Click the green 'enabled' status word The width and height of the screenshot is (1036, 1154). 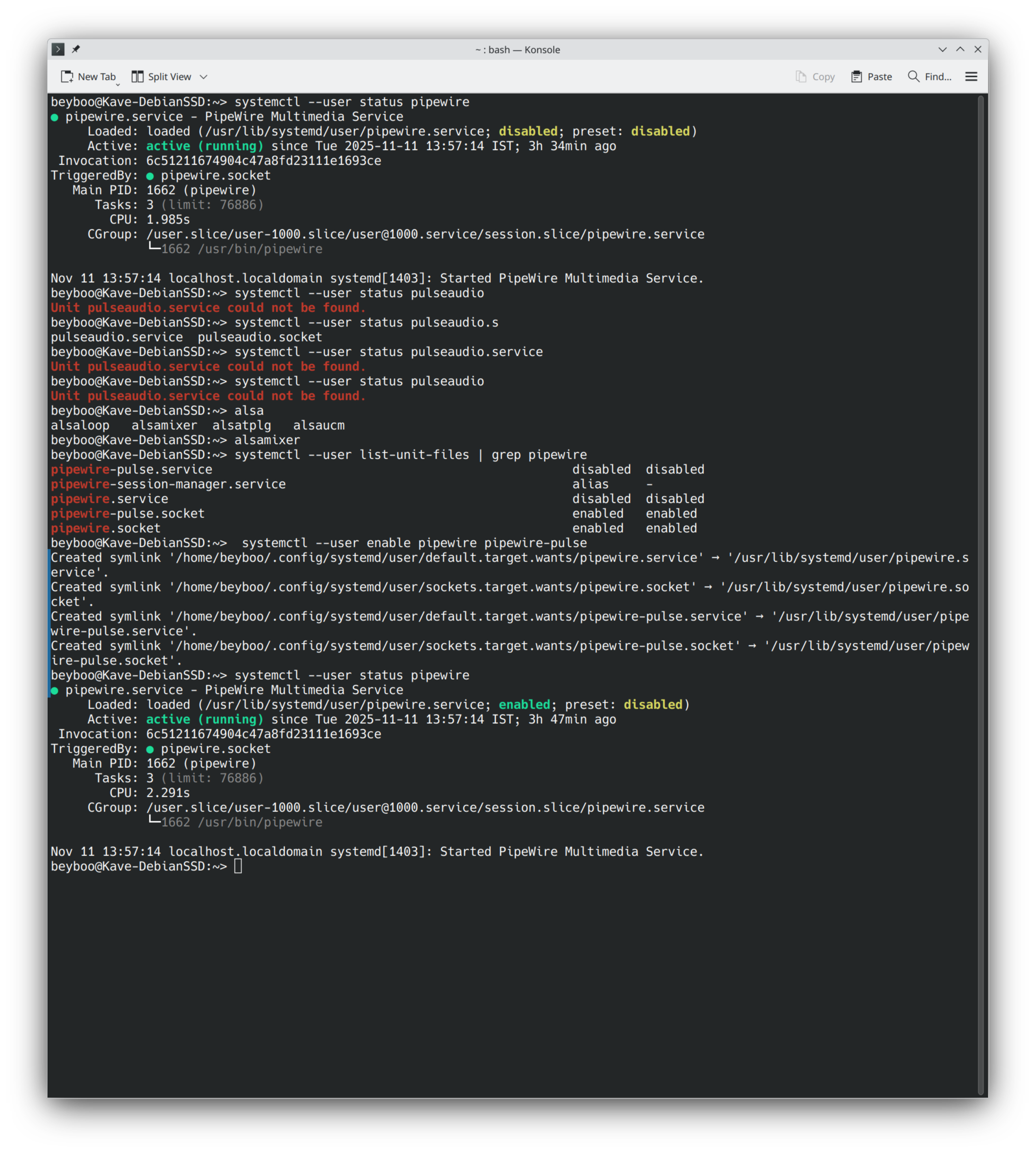524,705
